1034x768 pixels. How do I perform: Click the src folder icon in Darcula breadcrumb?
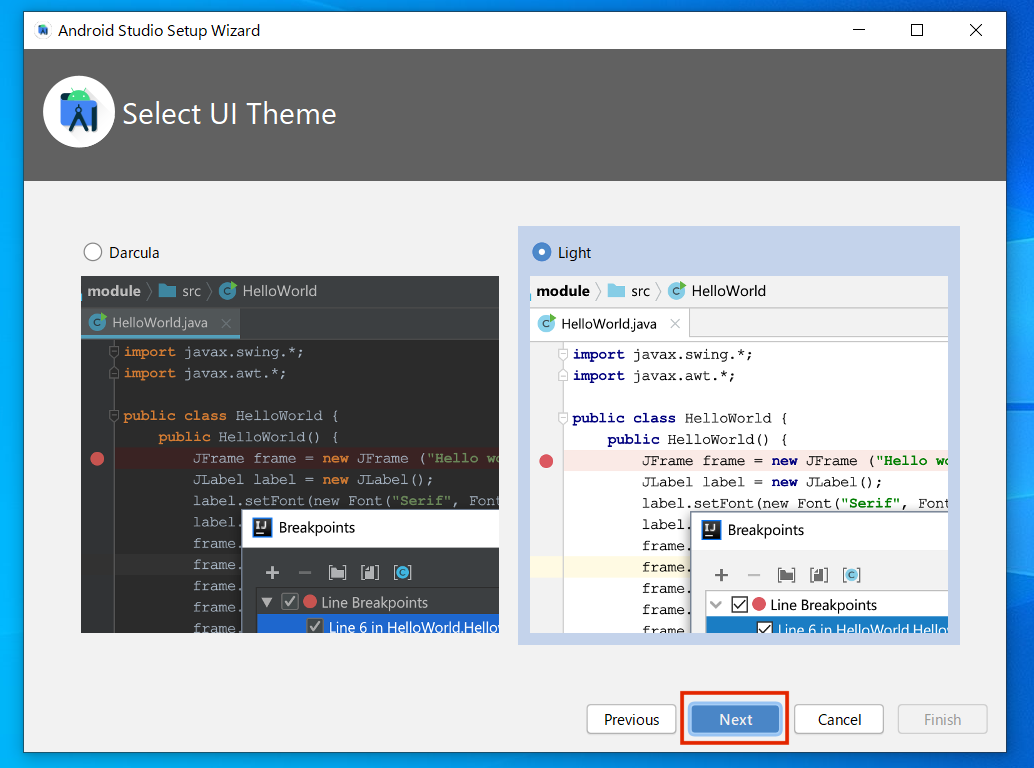(166, 291)
